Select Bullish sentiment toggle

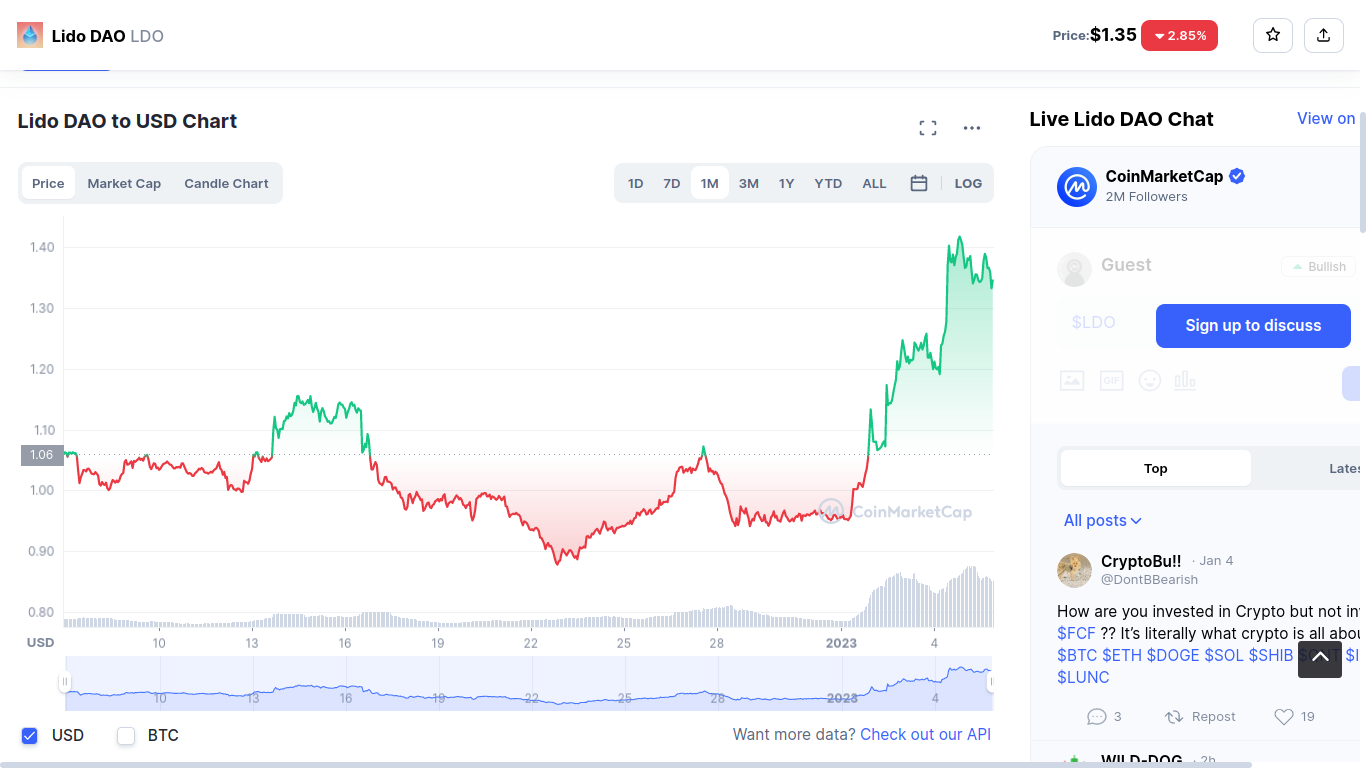pos(1318,266)
